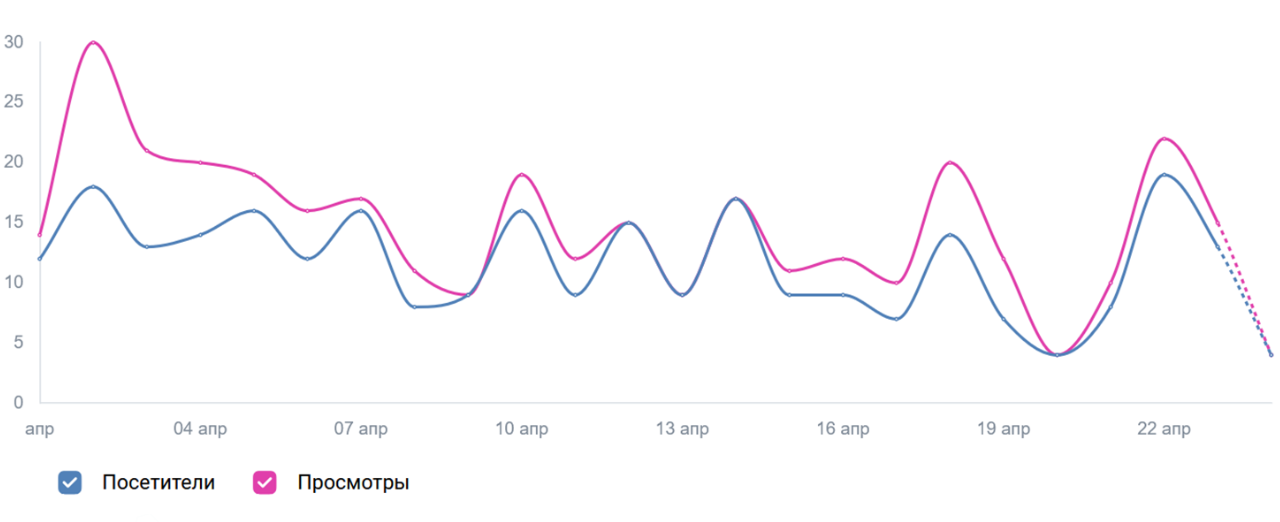This screenshot has width=1280, height=522.
Task: Click blue visitors point on 13 апр
Action: point(683,295)
